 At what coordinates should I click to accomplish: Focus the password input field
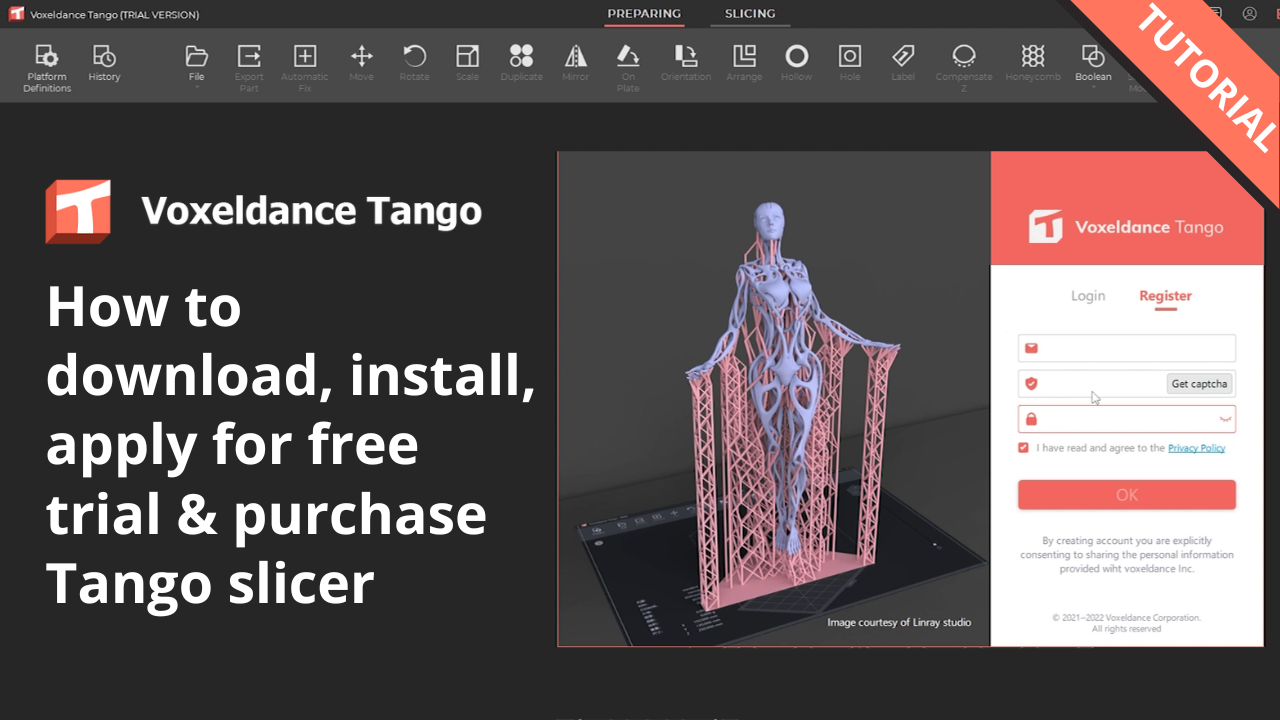1127,419
